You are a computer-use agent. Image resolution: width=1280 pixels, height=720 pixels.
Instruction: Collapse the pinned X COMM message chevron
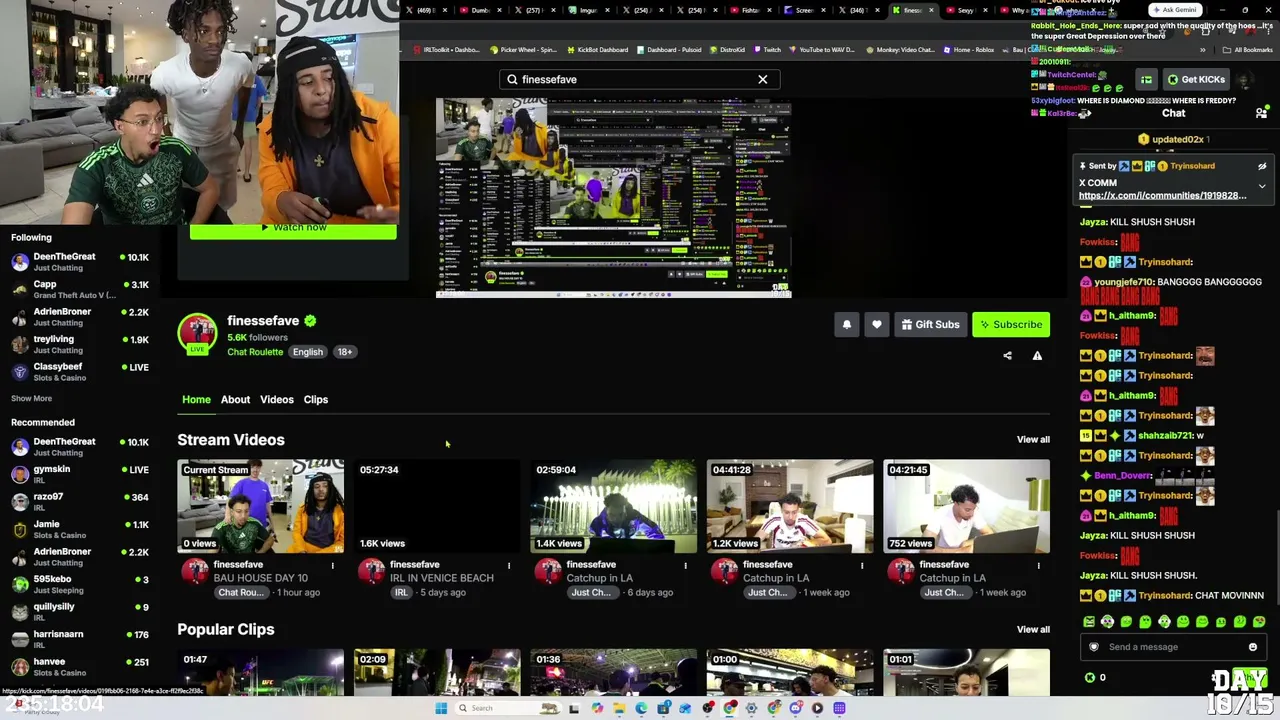pyautogui.click(x=1262, y=186)
